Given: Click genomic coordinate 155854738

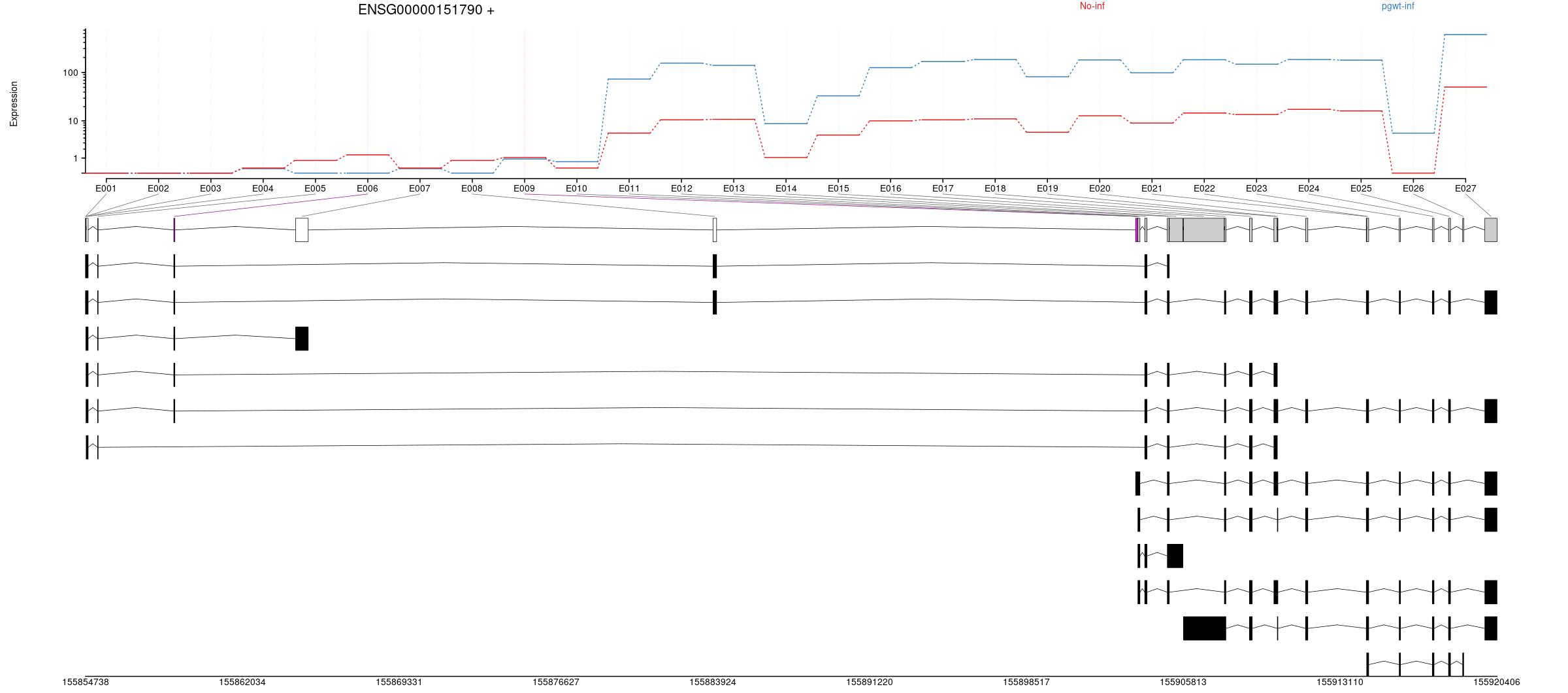Looking at the screenshot, I should pyautogui.click(x=86, y=682).
